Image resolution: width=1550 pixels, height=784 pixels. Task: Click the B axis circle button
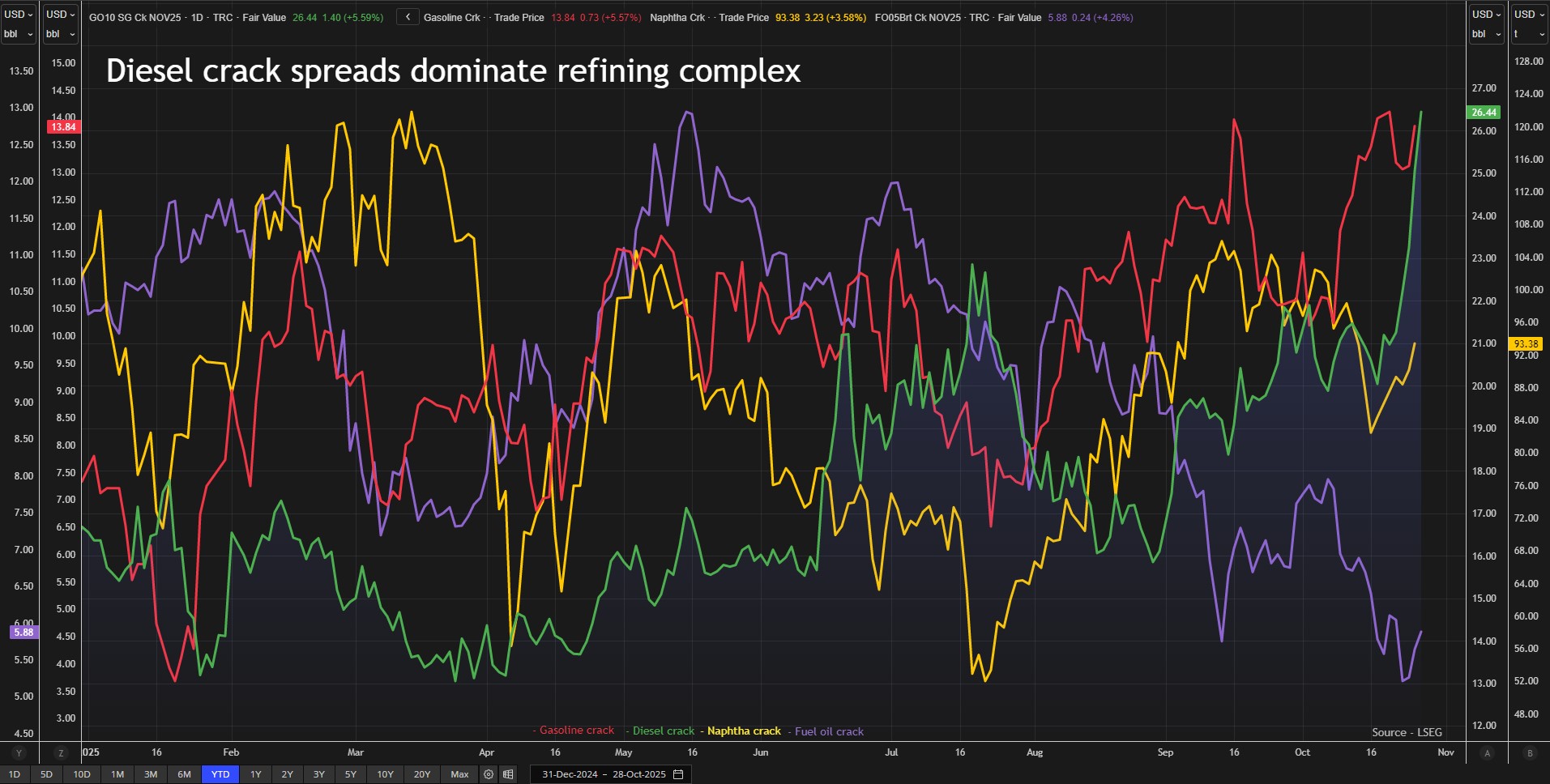coord(1530,753)
